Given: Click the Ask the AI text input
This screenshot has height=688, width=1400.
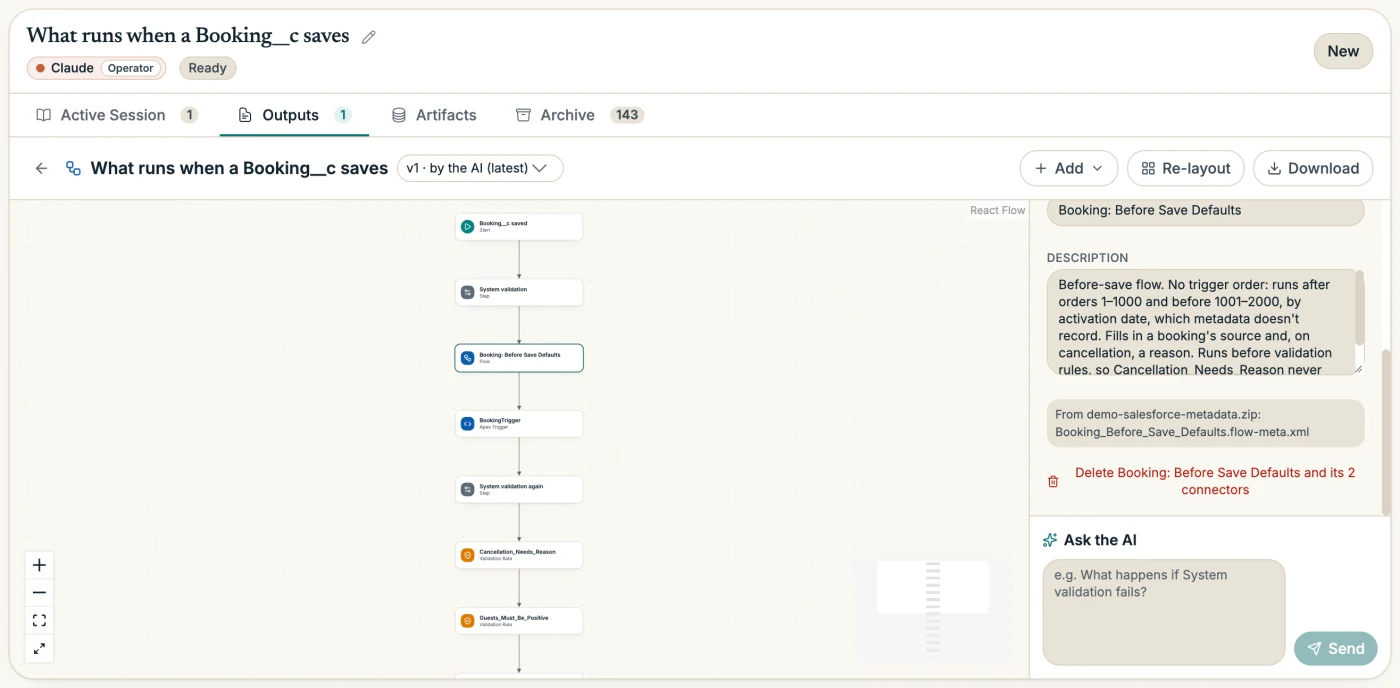Looking at the screenshot, I should [1164, 612].
